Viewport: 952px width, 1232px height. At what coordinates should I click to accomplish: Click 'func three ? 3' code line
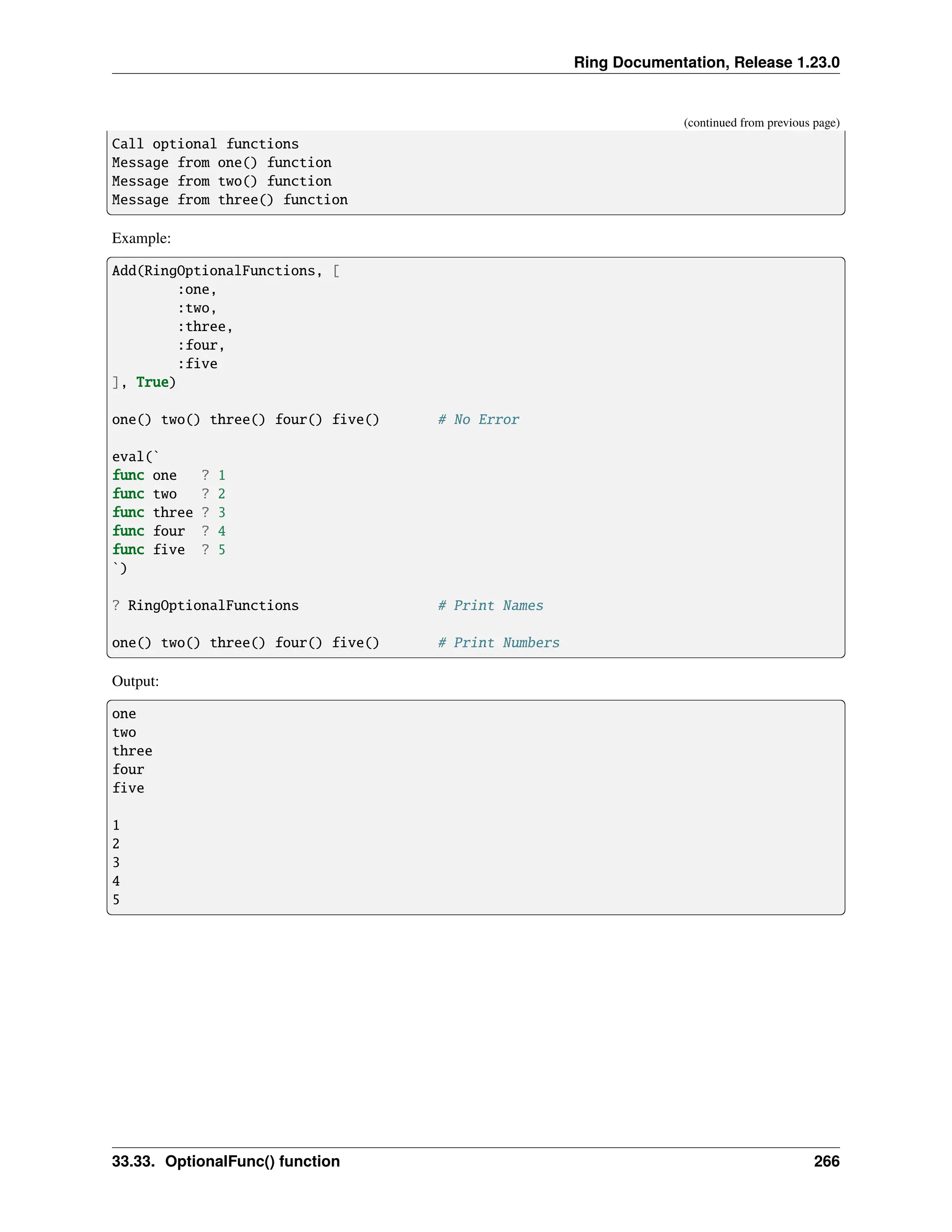tap(169, 512)
